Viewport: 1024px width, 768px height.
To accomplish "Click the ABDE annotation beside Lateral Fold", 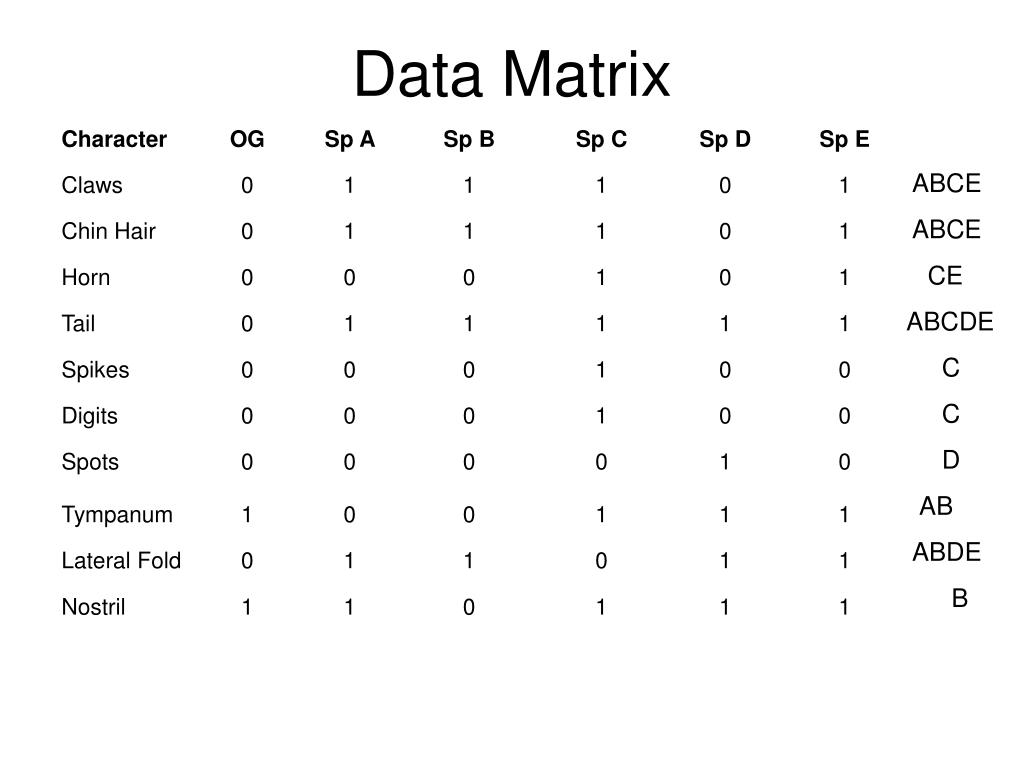I will (x=946, y=552).
